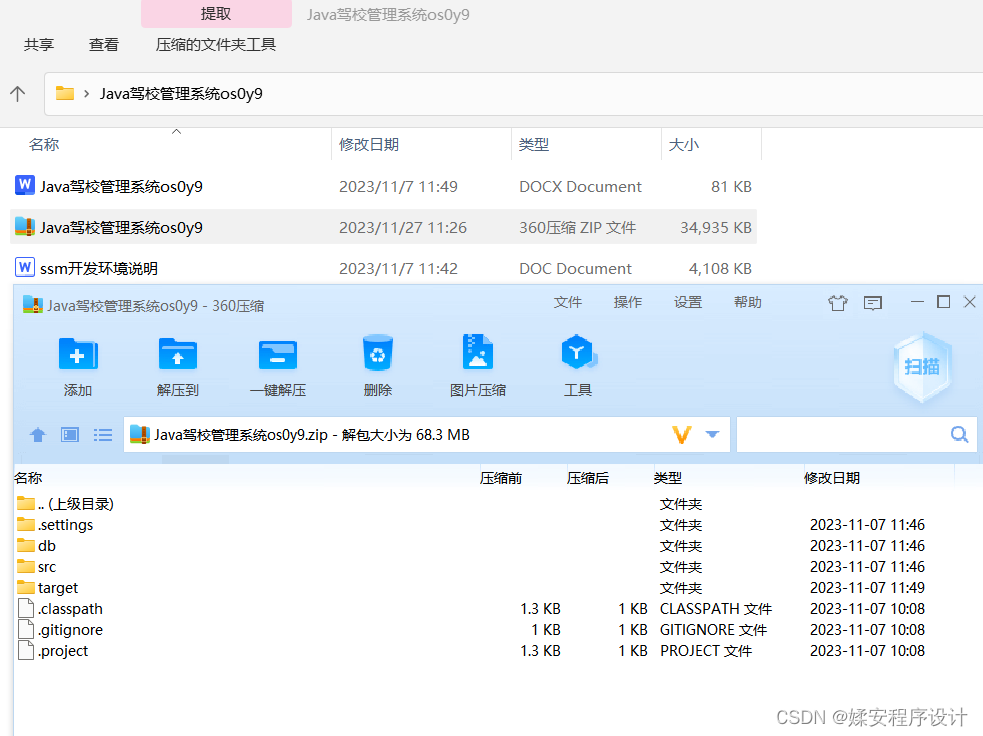Image resolution: width=983 pixels, height=736 pixels.
Task: Select the 压缩的文件夹工具 ribbon tab
Action: coord(216,45)
